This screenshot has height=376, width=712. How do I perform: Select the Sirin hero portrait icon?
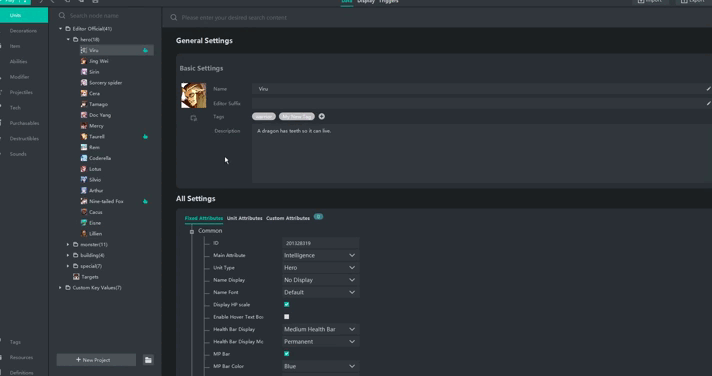(x=84, y=72)
